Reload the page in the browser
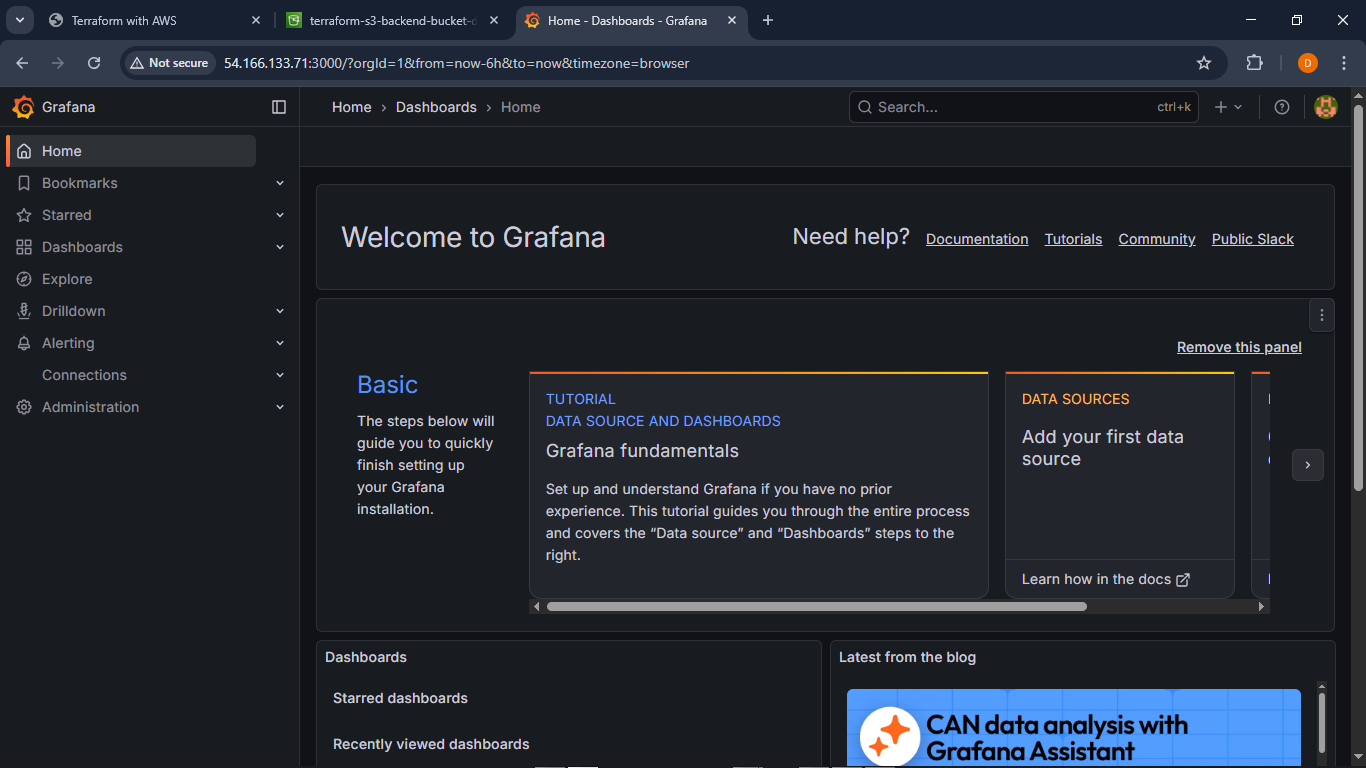The height and width of the screenshot is (768, 1366). 94,63
